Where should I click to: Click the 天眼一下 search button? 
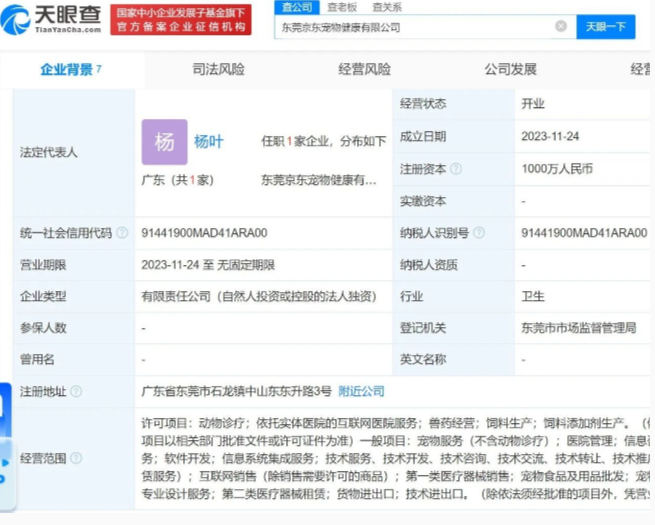[x=606, y=27]
